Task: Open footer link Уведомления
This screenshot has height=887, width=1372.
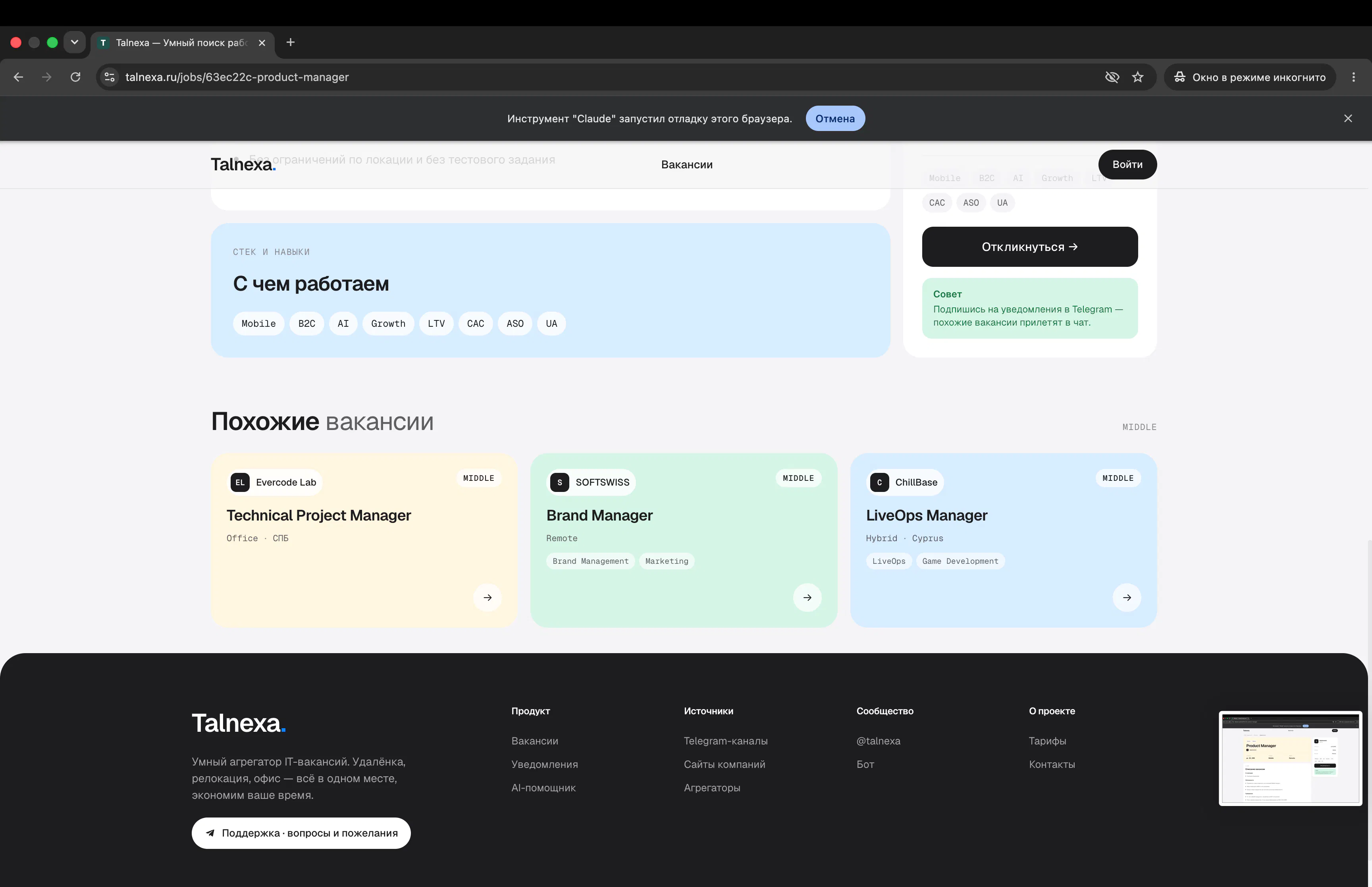Action: (545, 764)
